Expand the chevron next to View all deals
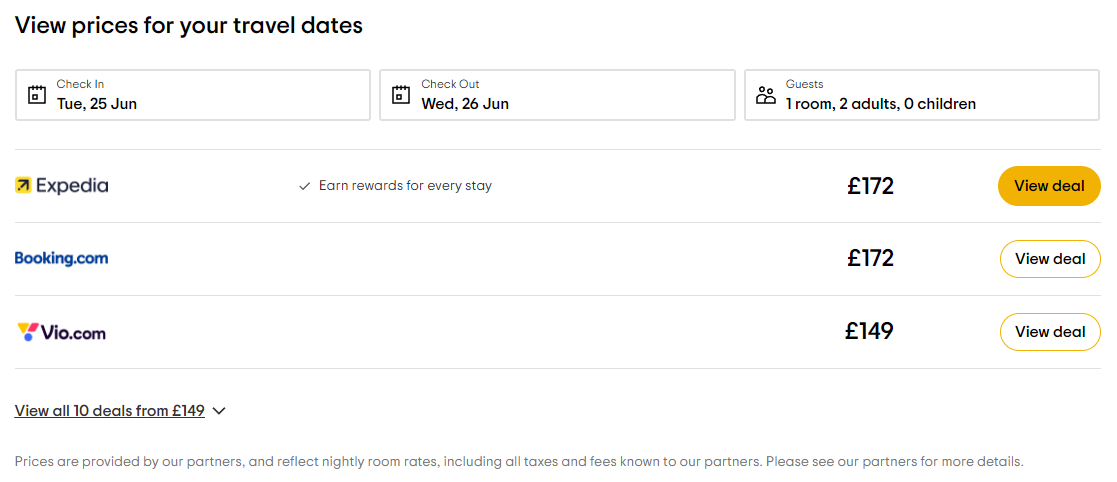The width and height of the screenshot is (1117, 482). [220, 411]
